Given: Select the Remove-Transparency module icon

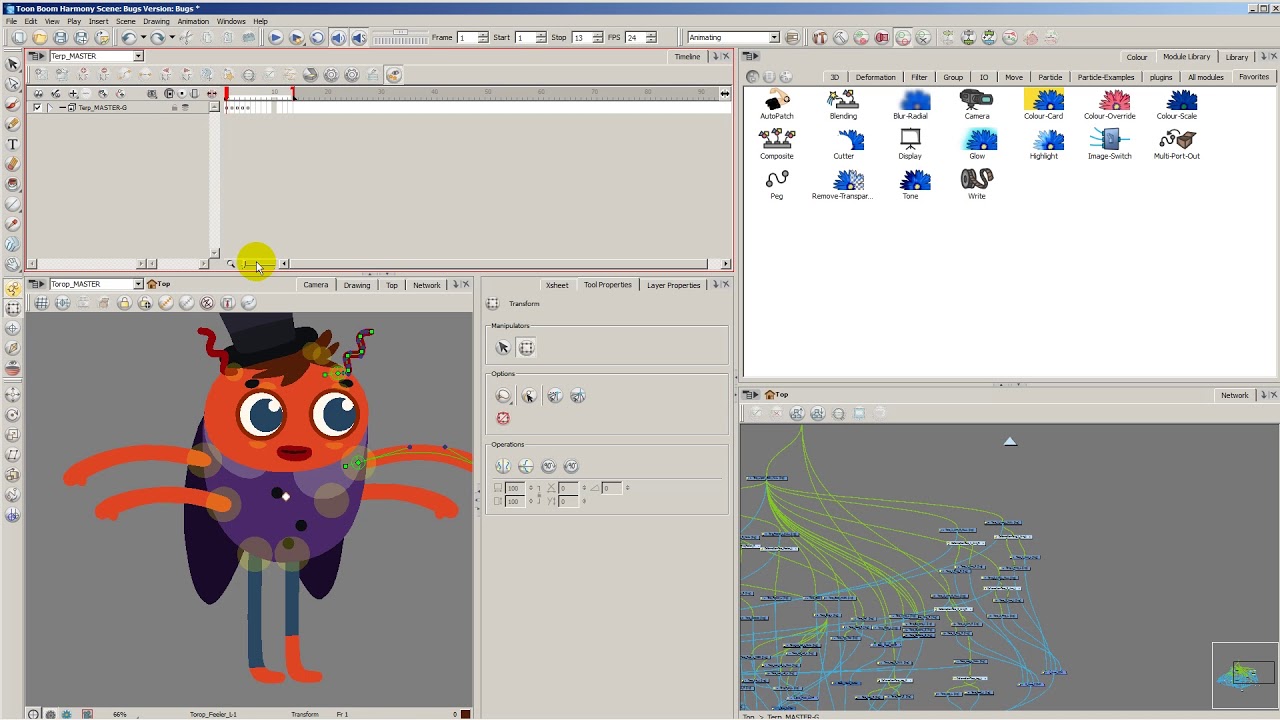Looking at the screenshot, I should (848, 180).
